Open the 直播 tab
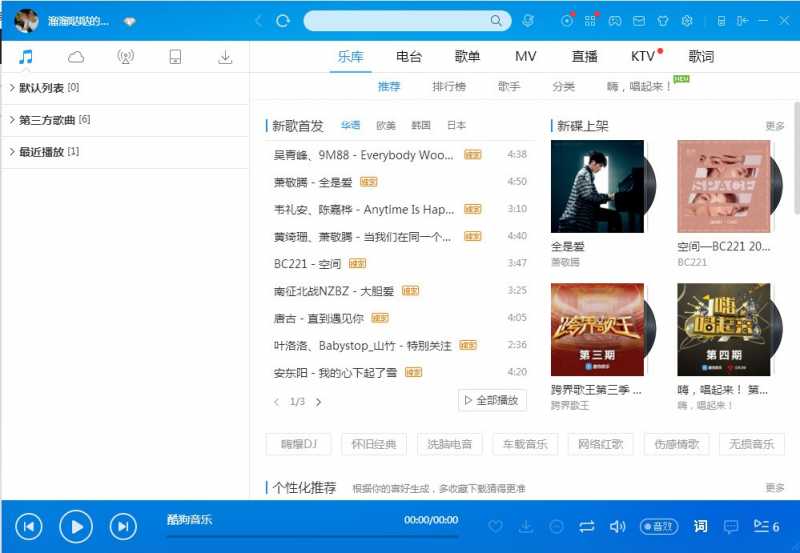 click(584, 56)
